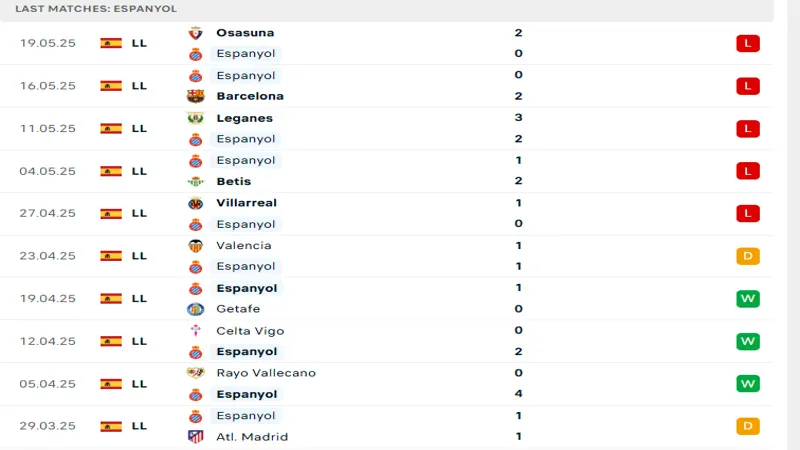Click the Villarreal club crest icon
Viewport: 800px width, 450px height.
[195, 204]
